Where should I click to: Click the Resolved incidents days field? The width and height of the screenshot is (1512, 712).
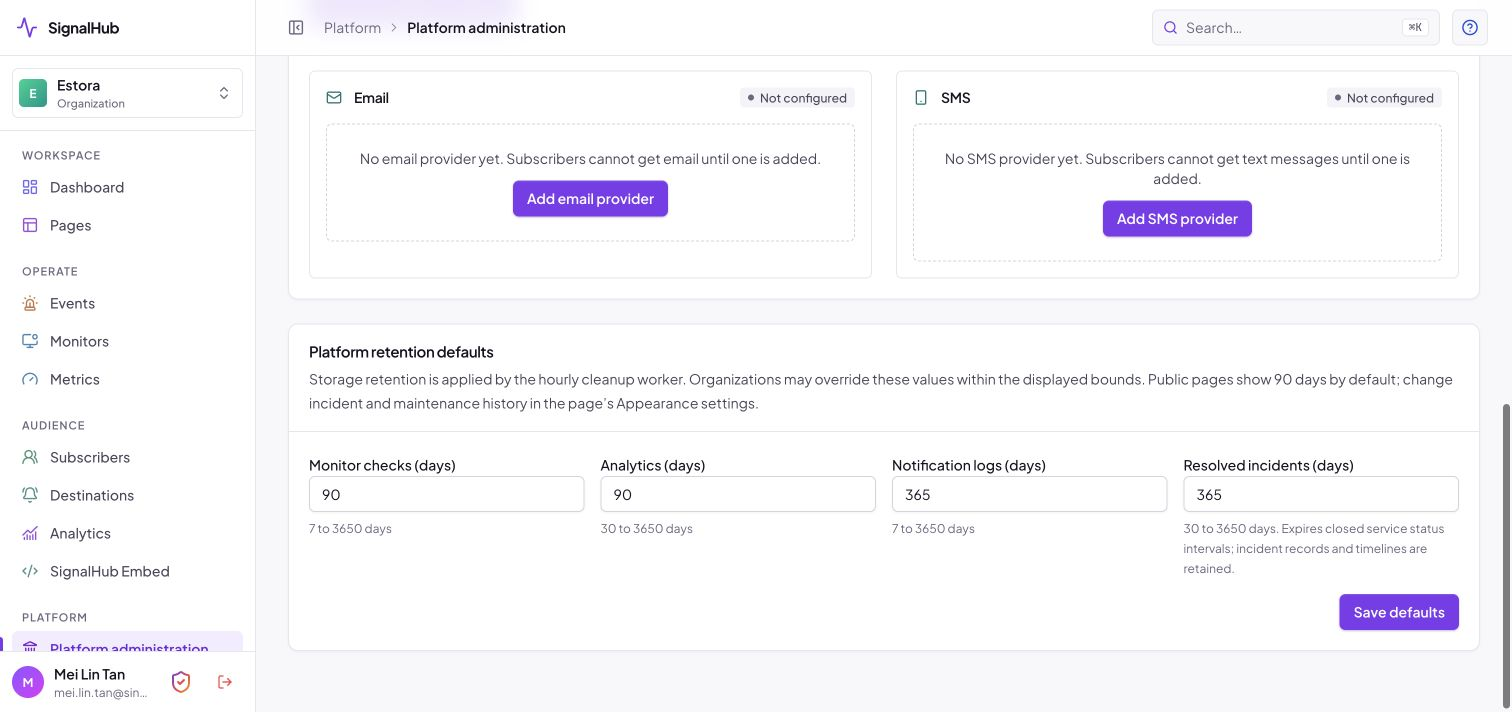[x=1321, y=494]
